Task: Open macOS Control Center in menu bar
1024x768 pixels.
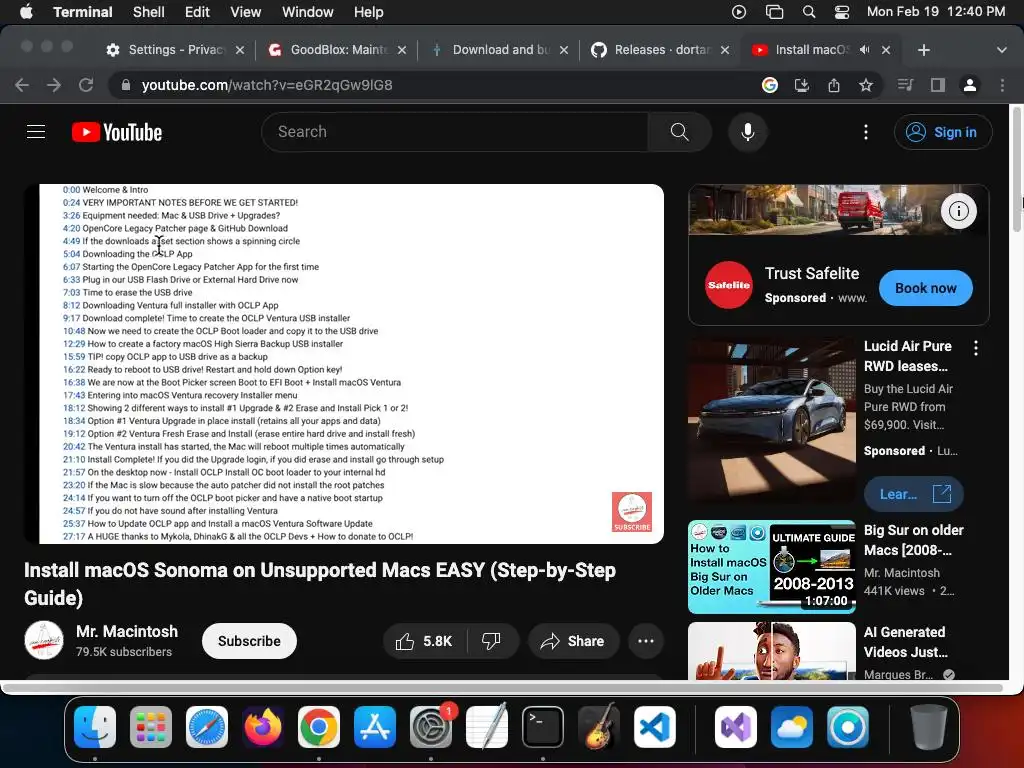Action: [842, 12]
